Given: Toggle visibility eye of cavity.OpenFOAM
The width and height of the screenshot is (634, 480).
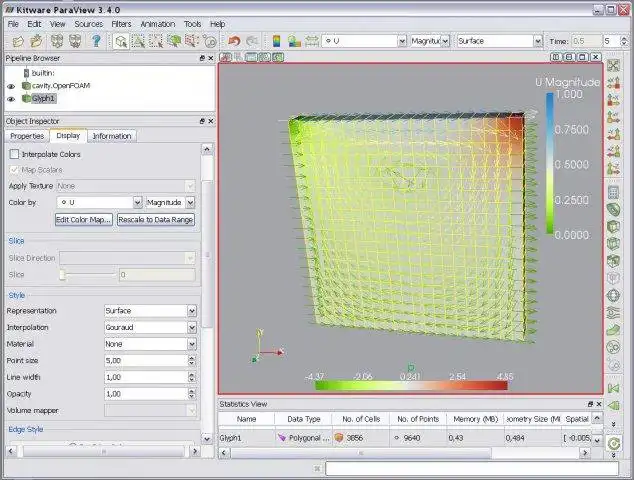Looking at the screenshot, I should (11, 86).
